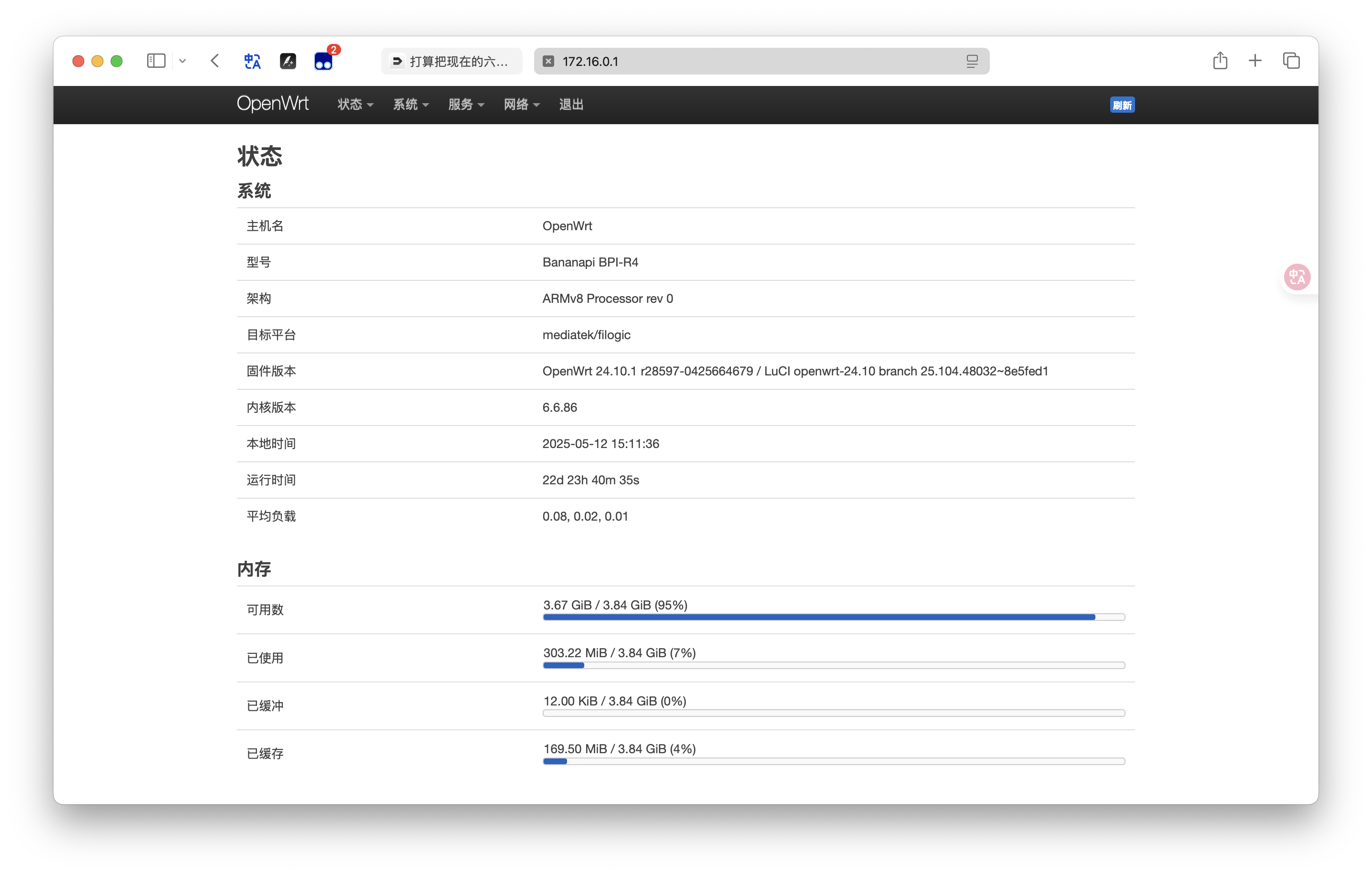Screen dimensions: 1372x875
Task: Open the sidebar options chevron dropdown
Action: (x=182, y=61)
